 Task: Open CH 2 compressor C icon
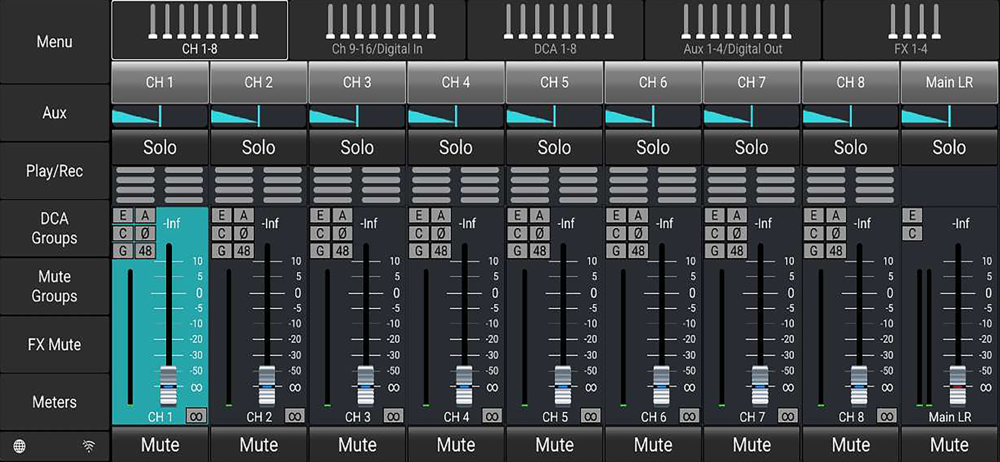coord(221,234)
